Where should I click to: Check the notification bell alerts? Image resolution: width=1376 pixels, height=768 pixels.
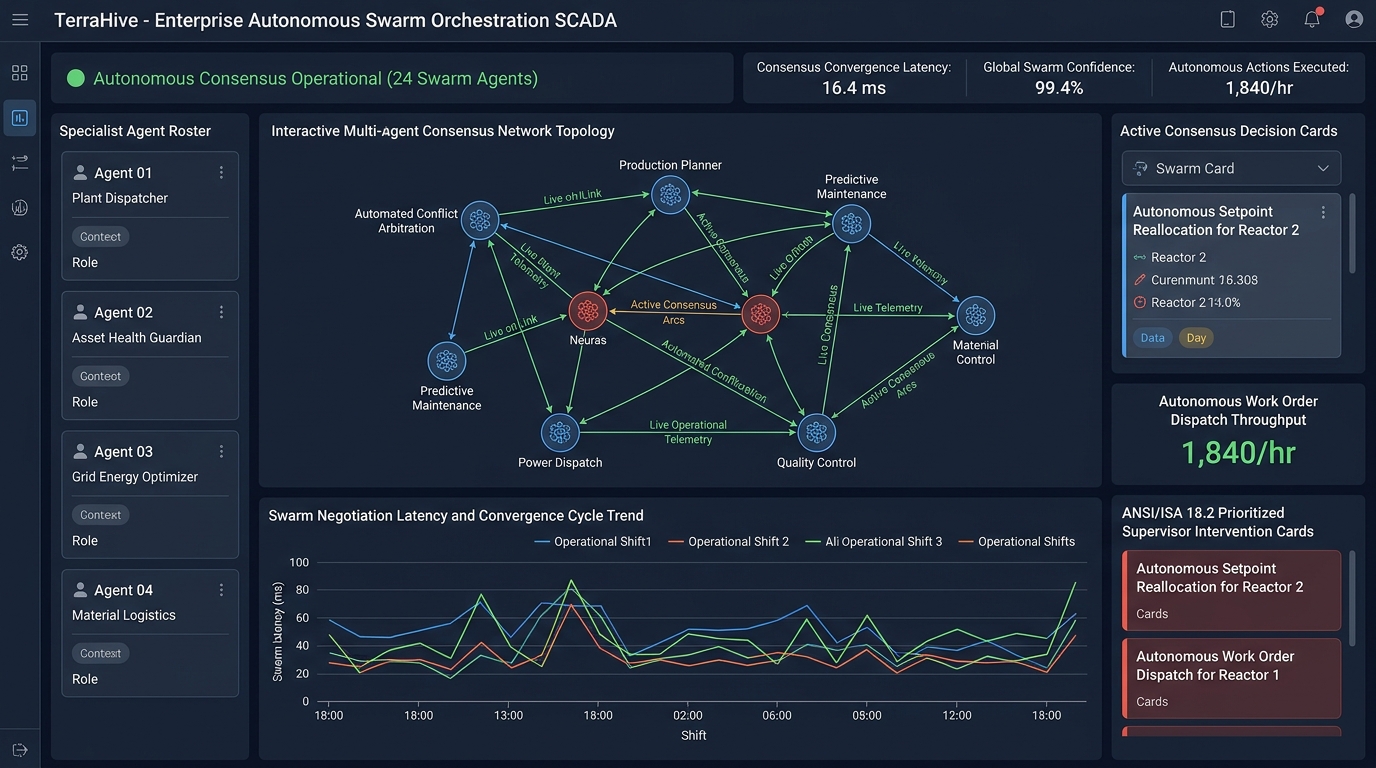[x=1312, y=19]
